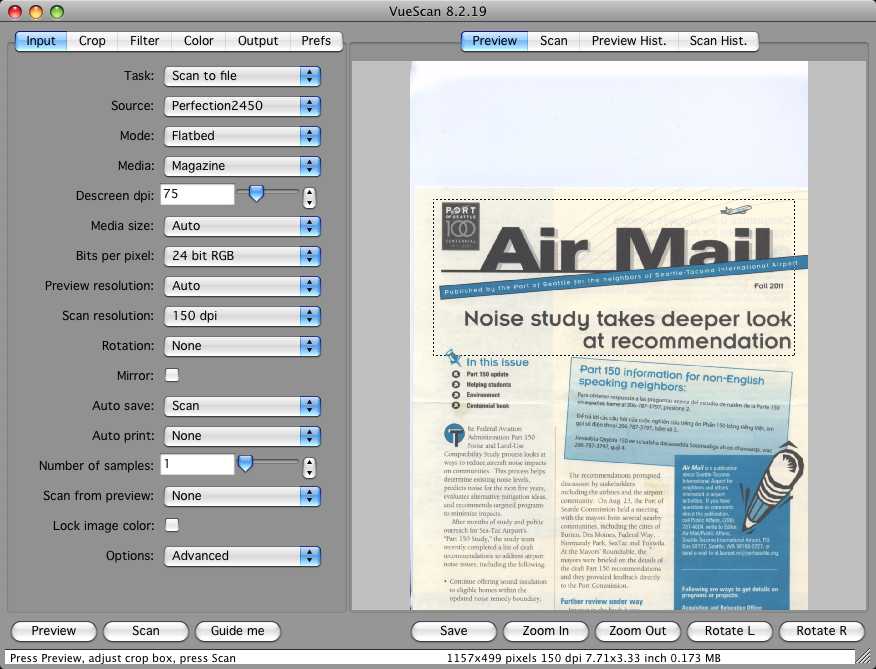
Task: Open the Auto print dropdown
Action: click(x=242, y=436)
